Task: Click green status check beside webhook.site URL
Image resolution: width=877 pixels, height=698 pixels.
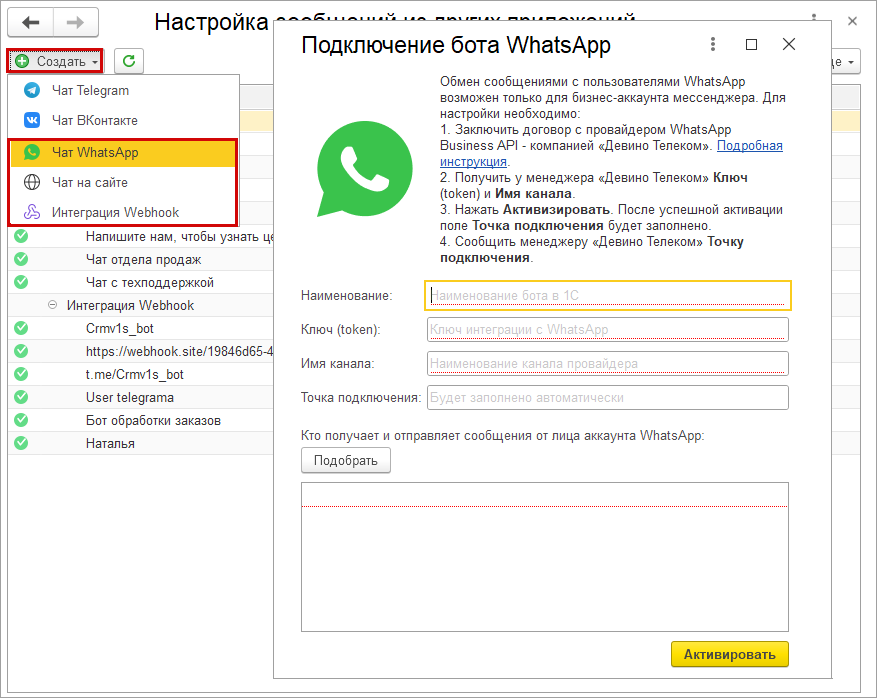Action: [21, 351]
